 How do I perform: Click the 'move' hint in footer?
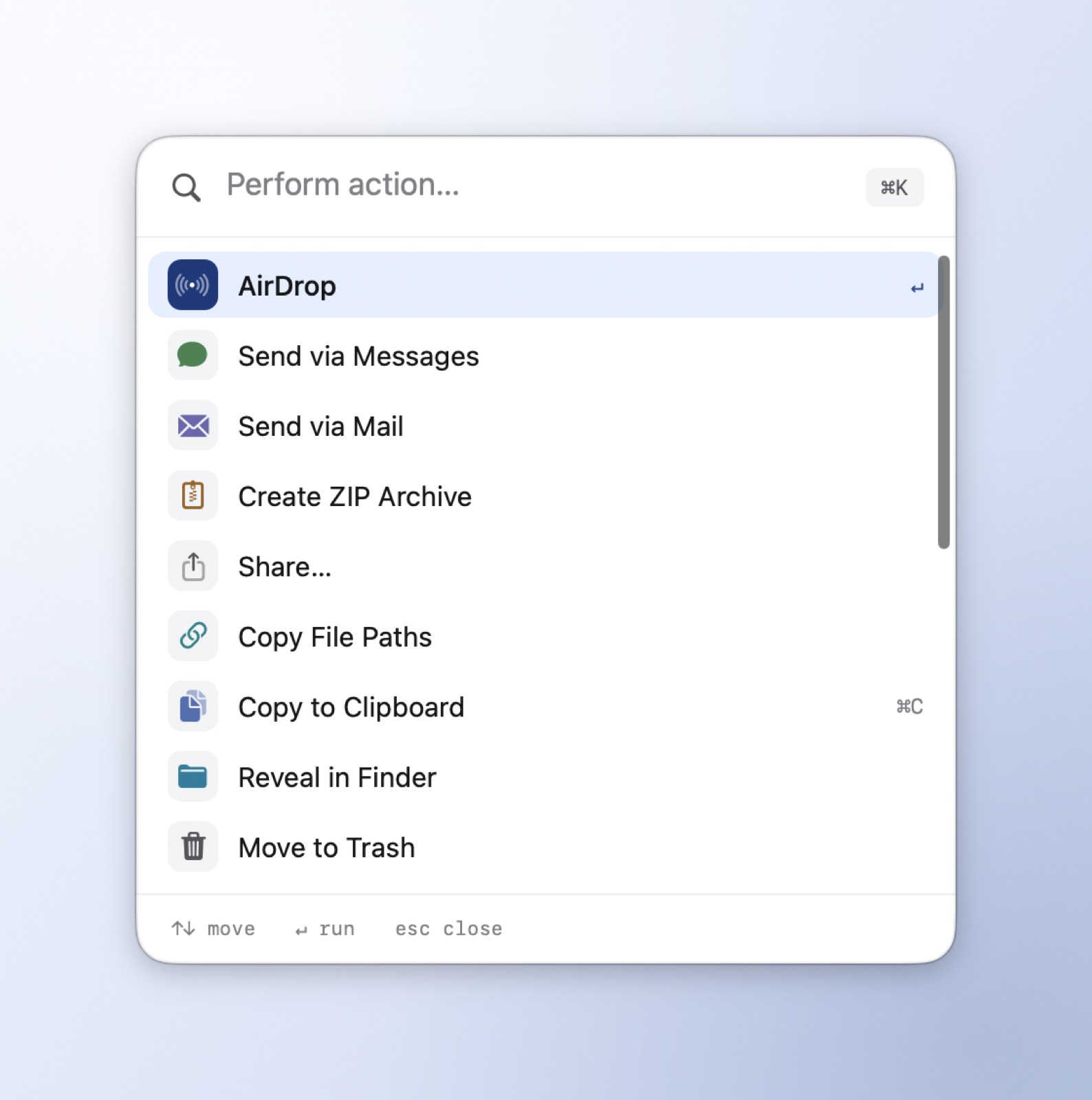coord(213,929)
